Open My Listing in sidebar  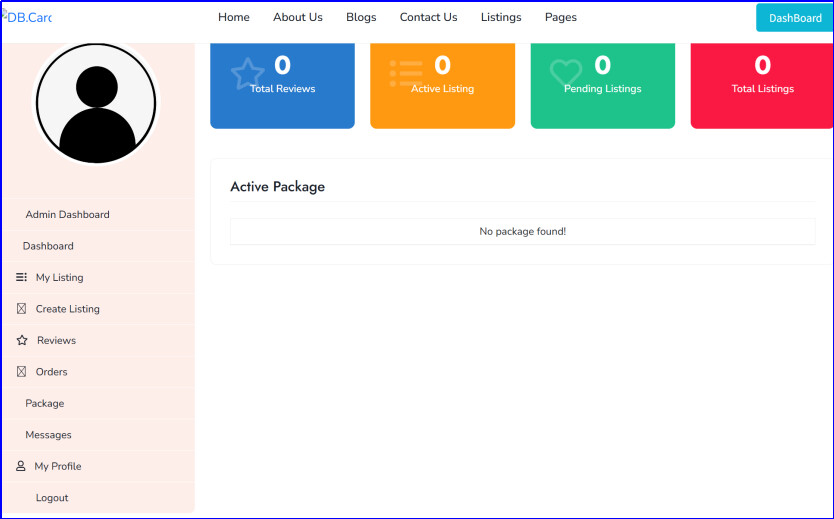pyautogui.click(x=60, y=277)
